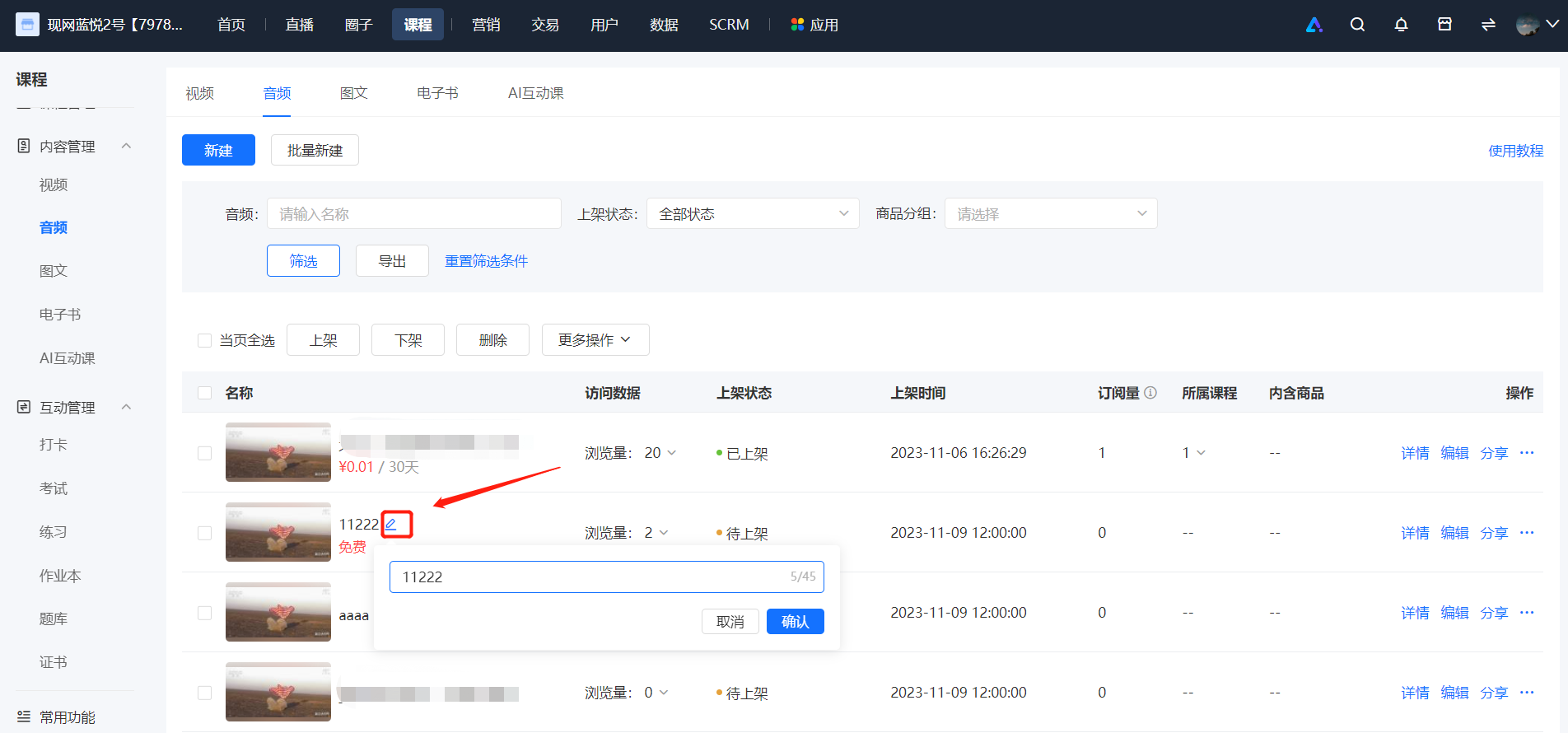Open the 营销 menu in top navigation

click(486, 25)
